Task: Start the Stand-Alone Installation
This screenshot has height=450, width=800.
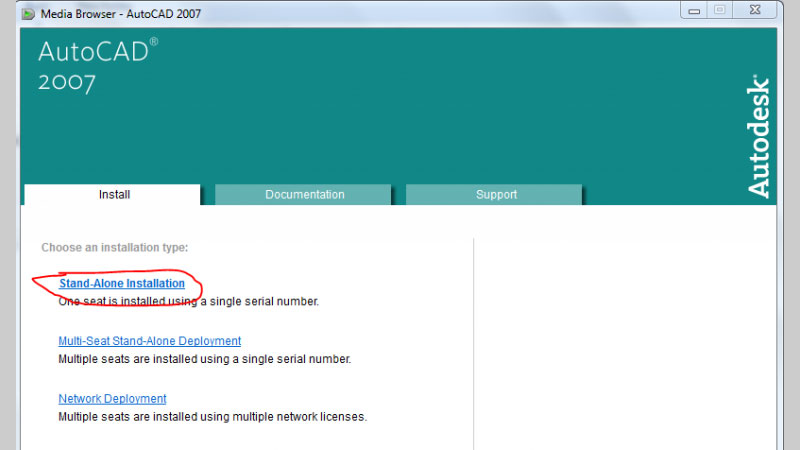Action: coord(122,284)
